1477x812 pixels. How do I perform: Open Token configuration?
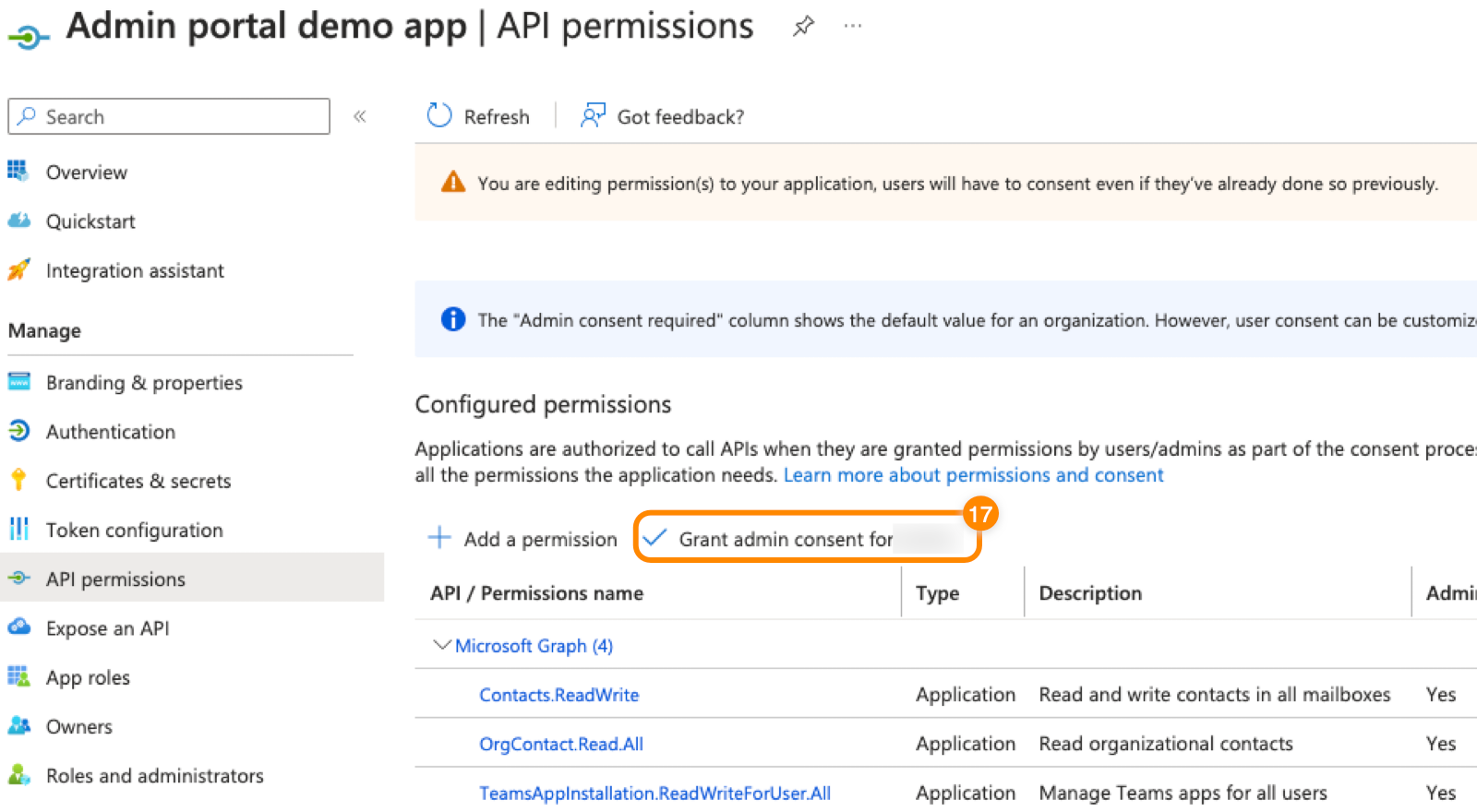point(135,530)
